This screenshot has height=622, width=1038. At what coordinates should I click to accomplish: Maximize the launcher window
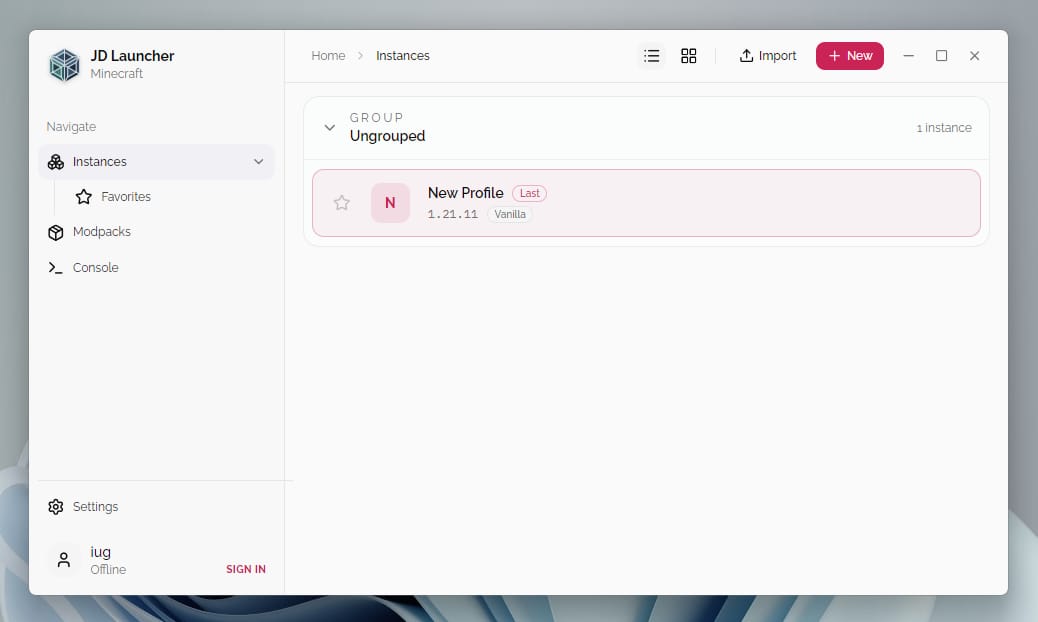click(941, 56)
